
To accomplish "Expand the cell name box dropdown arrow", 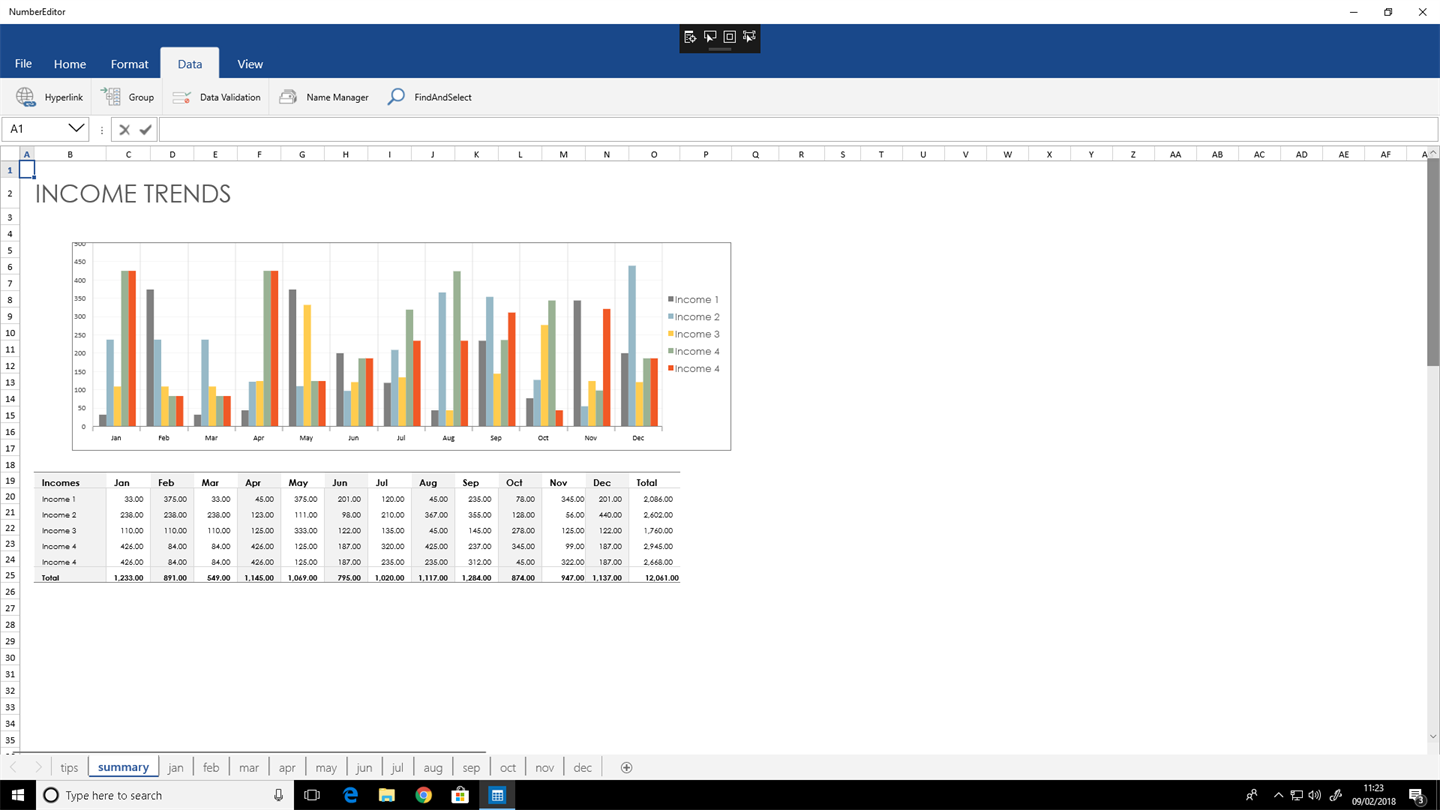I will pyautogui.click(x=76, y=128).
